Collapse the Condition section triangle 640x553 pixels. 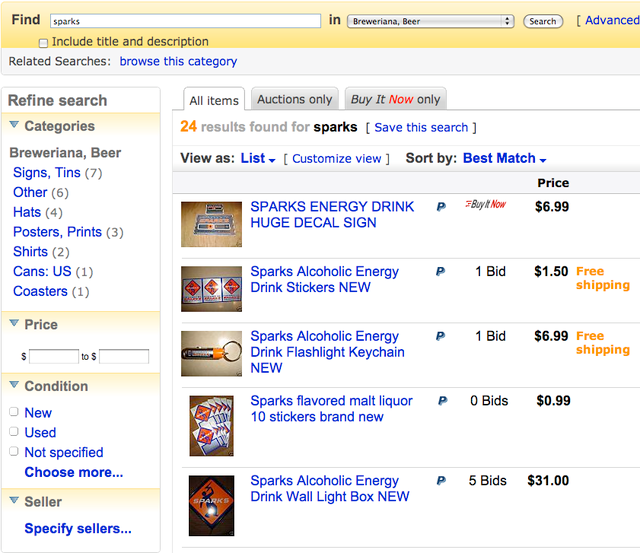[14, 384]
